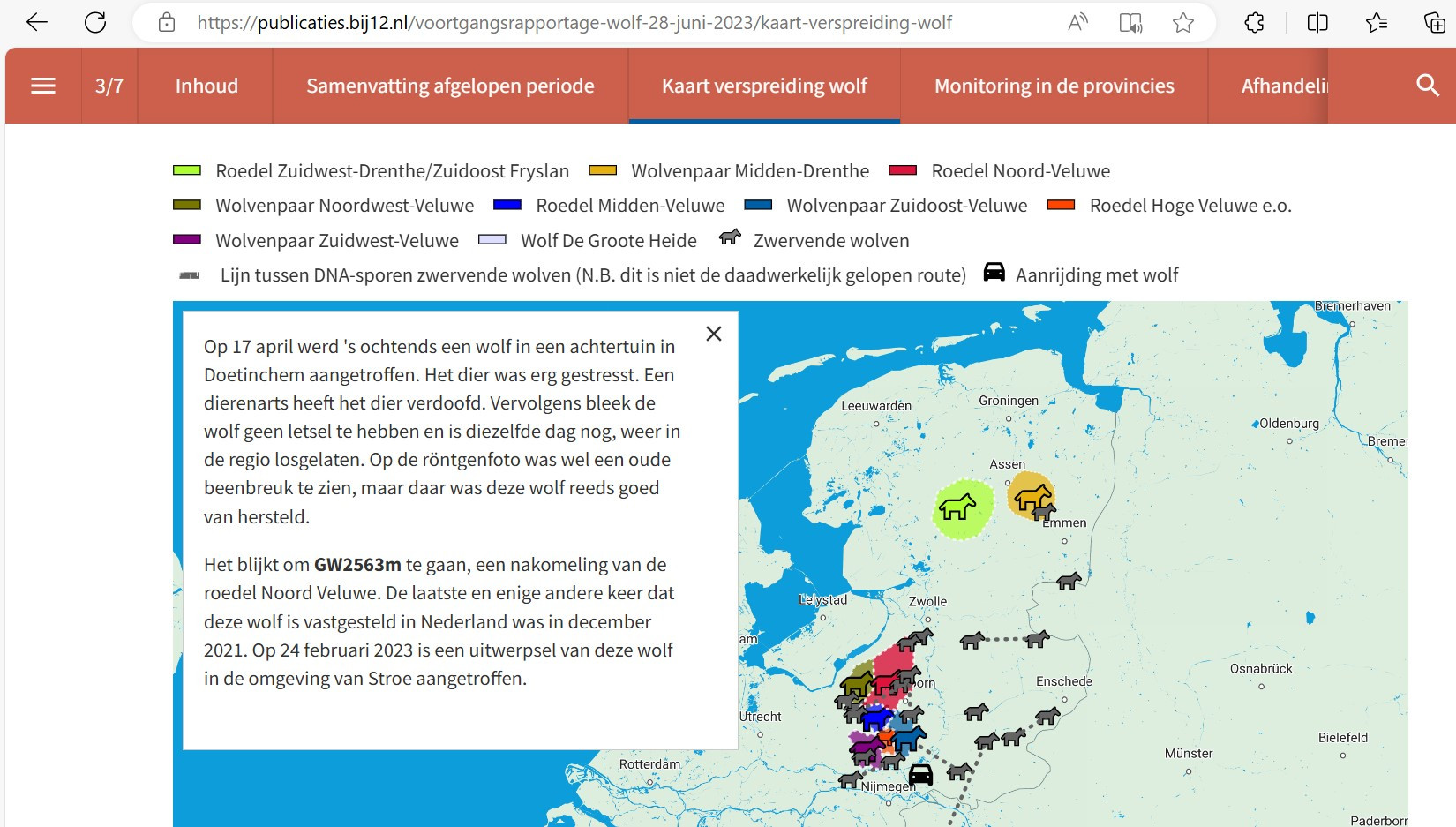Open Immersive Reader icon in address bar
This screenshot has height=827, width=1456.
1130,23
